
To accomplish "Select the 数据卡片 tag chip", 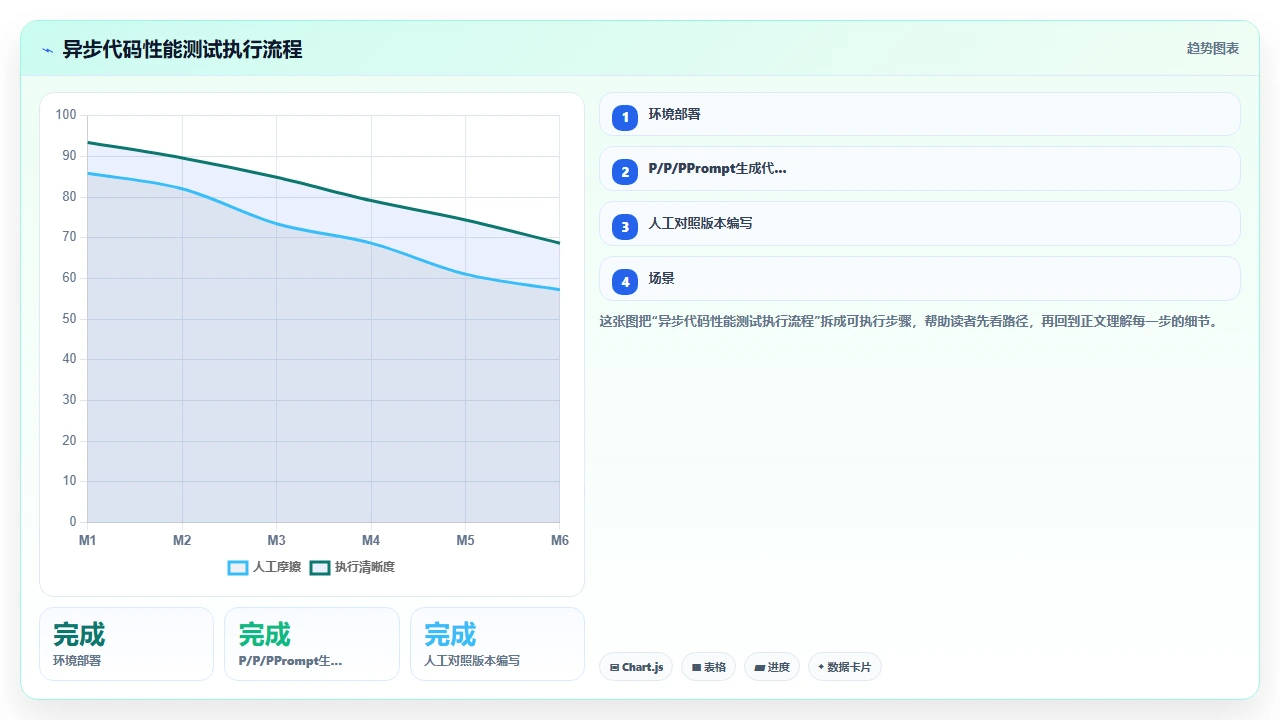I will 844,667.
